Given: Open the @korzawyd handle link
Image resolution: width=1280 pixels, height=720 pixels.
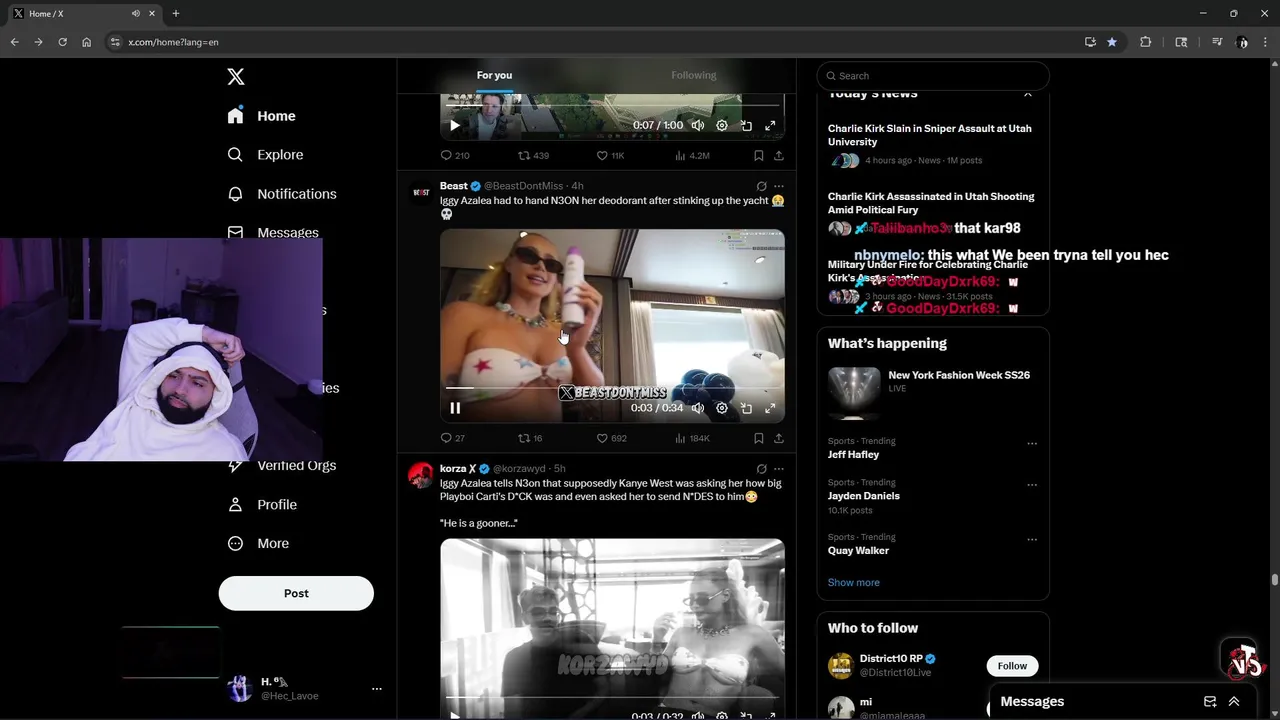Looking at the screenshot, I should click(519, 469).
